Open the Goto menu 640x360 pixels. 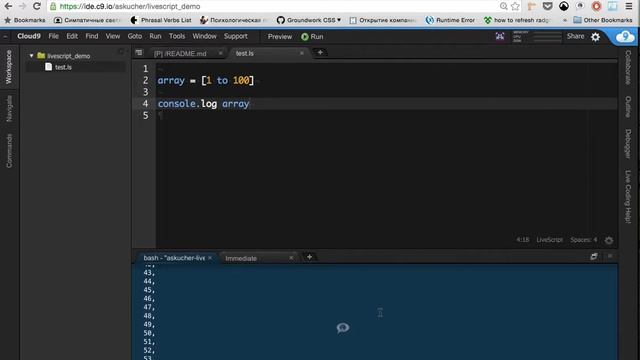click(135, 36)
